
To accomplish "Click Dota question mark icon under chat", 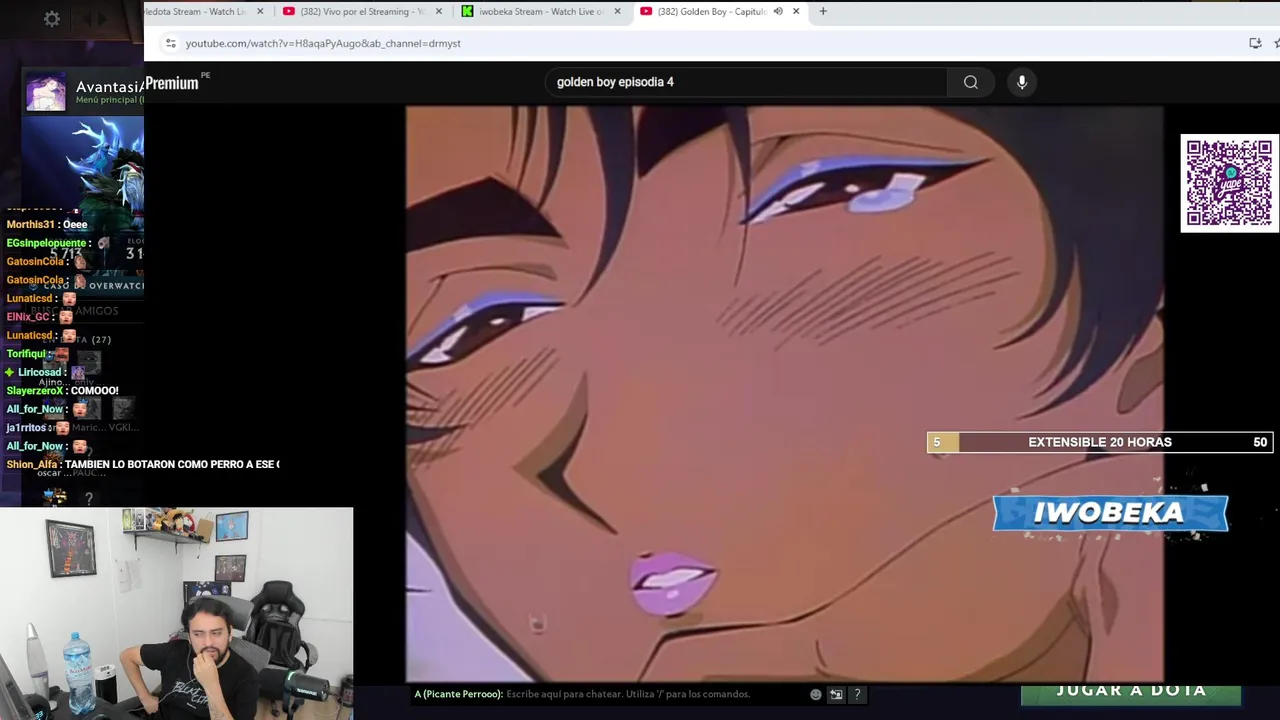I will point(89,498).
